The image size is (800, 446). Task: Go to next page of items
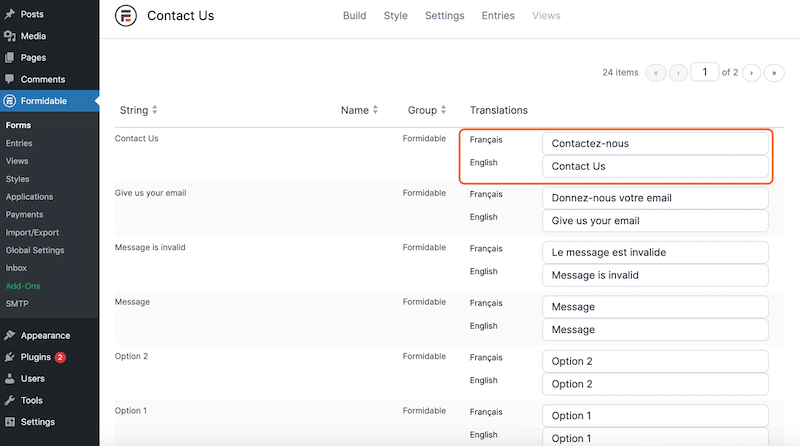(x=752, y=73)
